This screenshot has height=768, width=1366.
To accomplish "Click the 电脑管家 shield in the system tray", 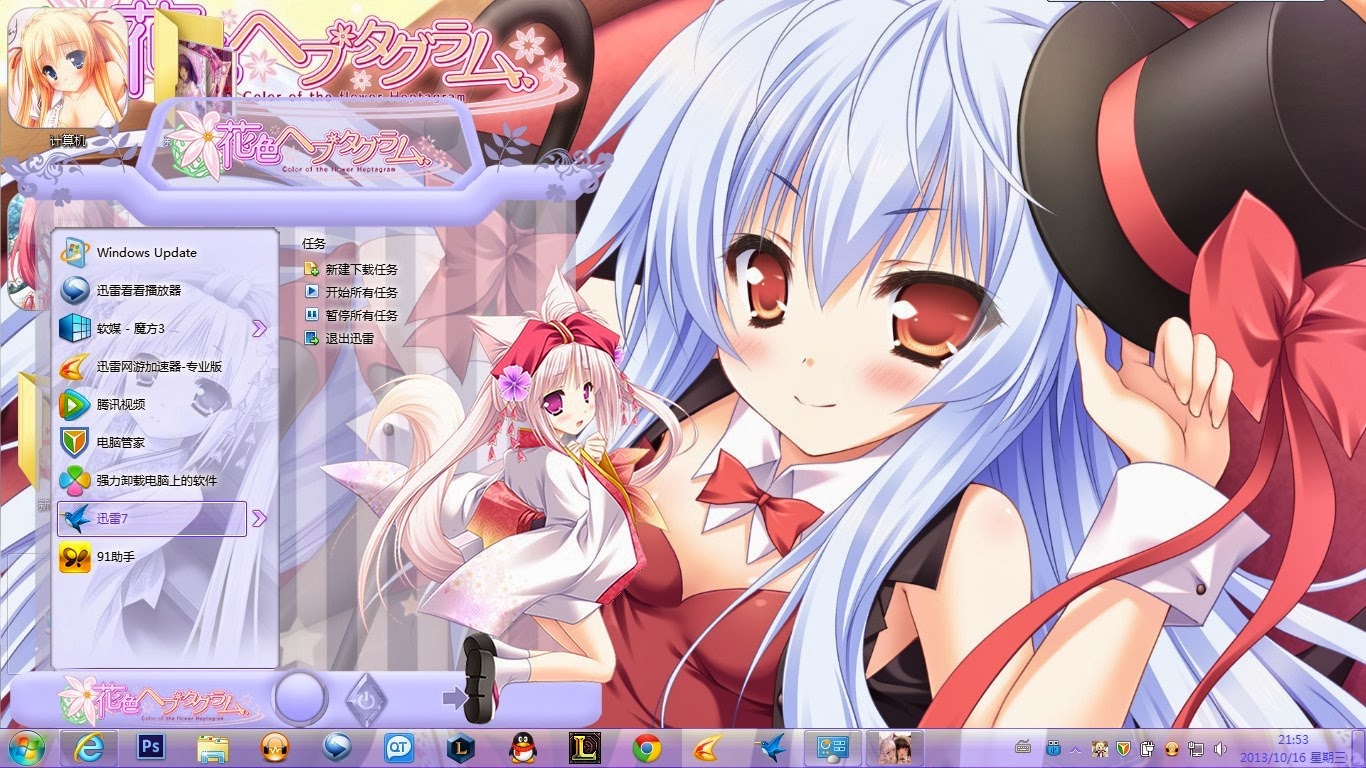I will (1122, 749).
